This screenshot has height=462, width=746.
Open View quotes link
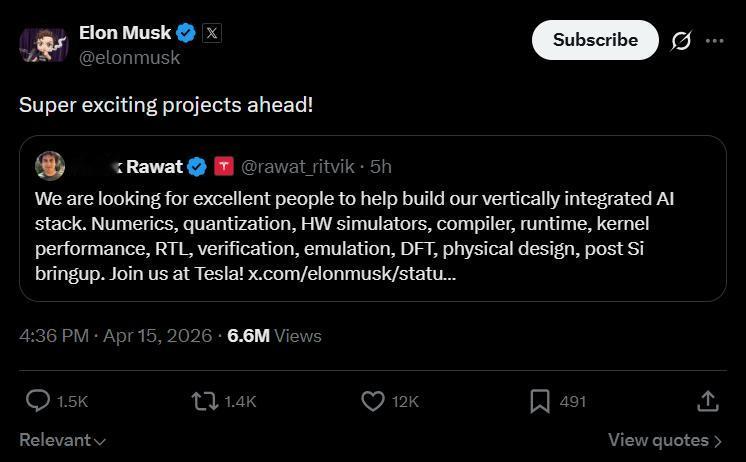664,440
